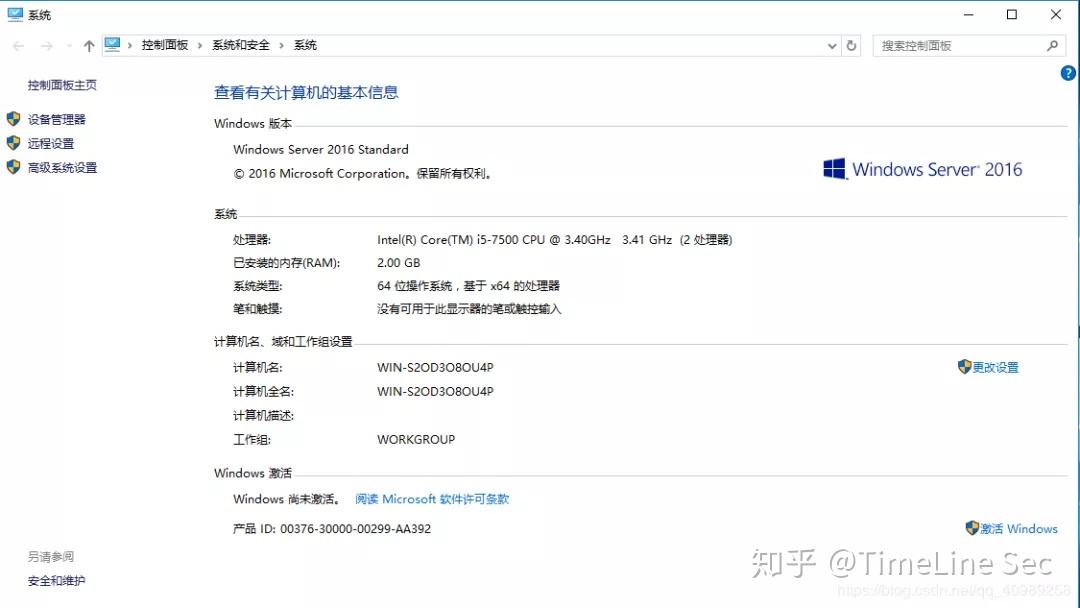The image size is (1080, 608).
Task: Click text Windows Server 2016 Standard
Action: [x=321, y=149]
